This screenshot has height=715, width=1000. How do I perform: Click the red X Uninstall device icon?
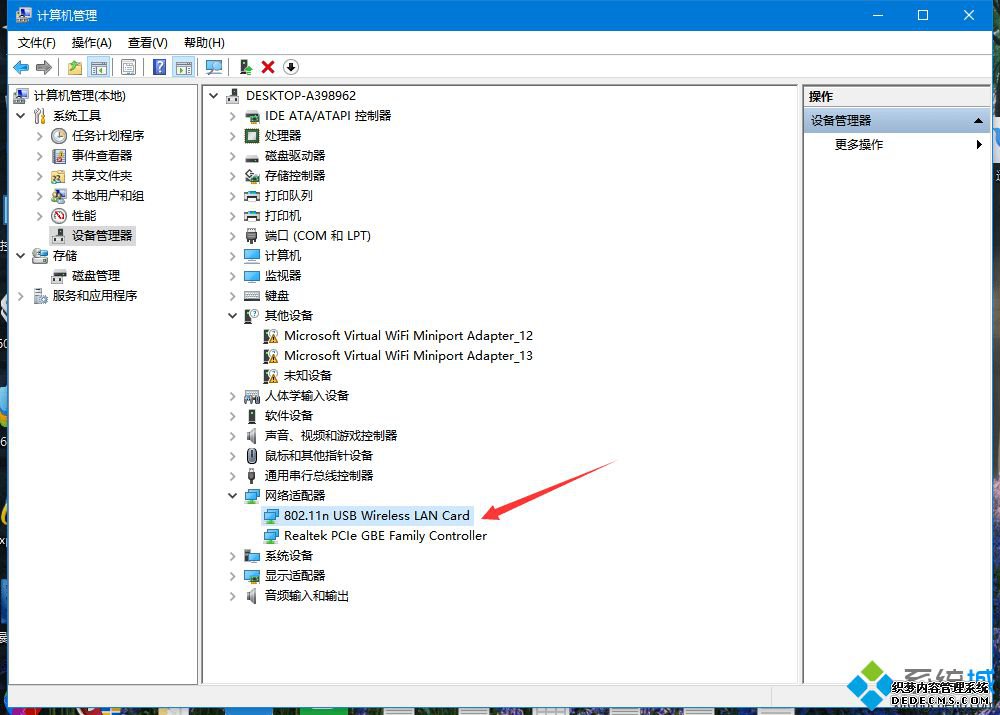tap(268, 67)
